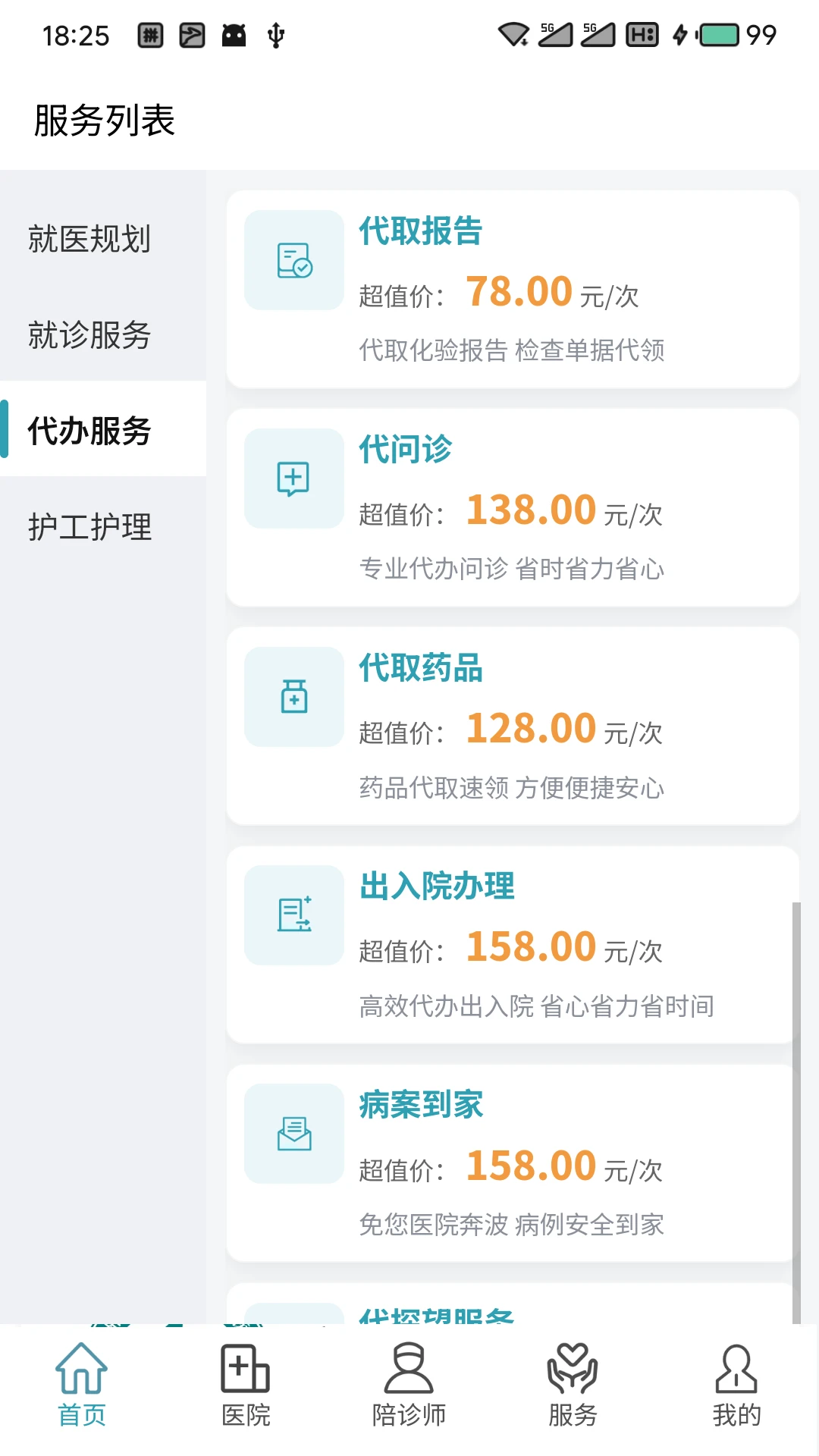Open the 陪诊师 companion icon
Image resolution: width=819 pixels, height=1456 pixels.
pos(409,1368)
